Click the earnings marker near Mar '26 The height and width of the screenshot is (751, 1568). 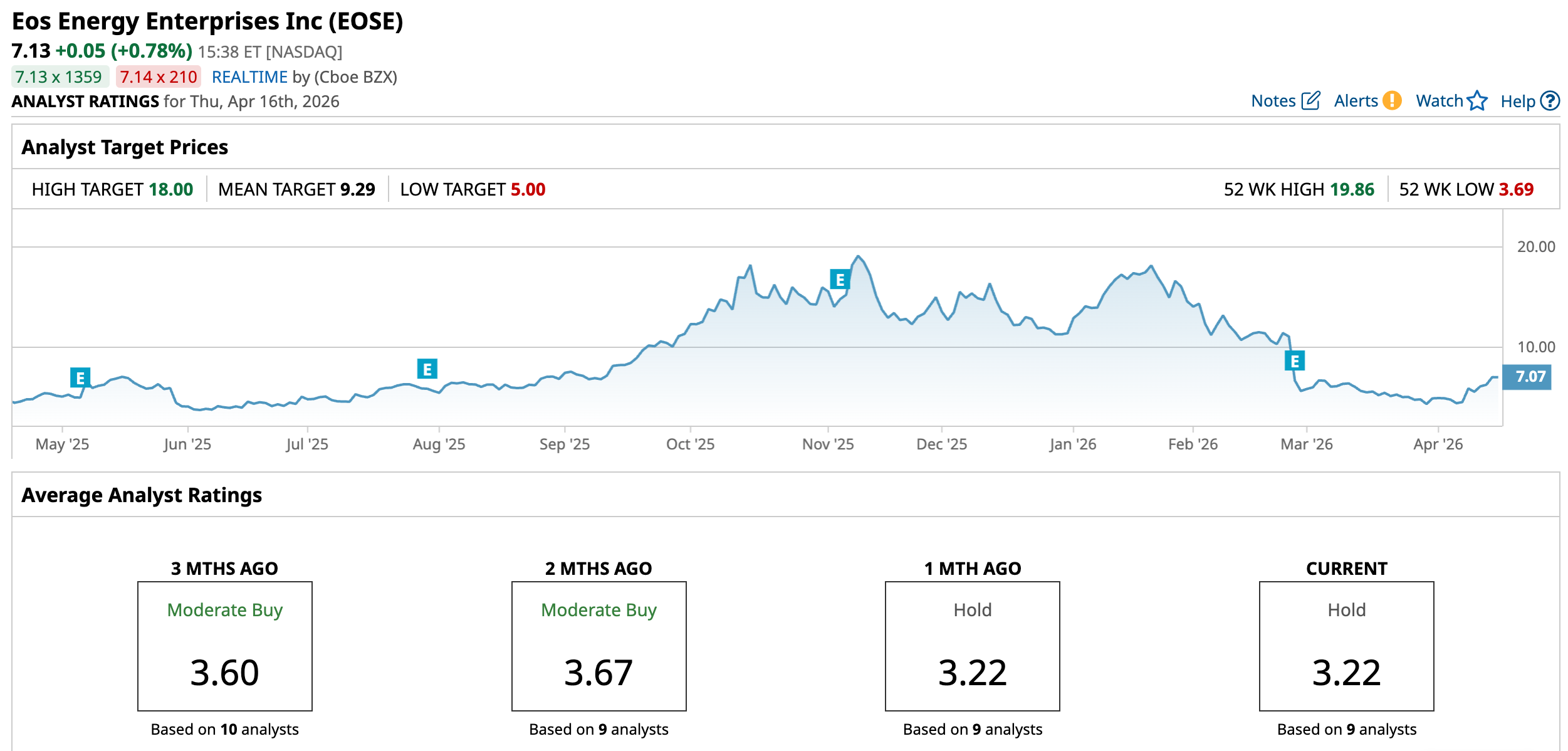pos(1294,361)
